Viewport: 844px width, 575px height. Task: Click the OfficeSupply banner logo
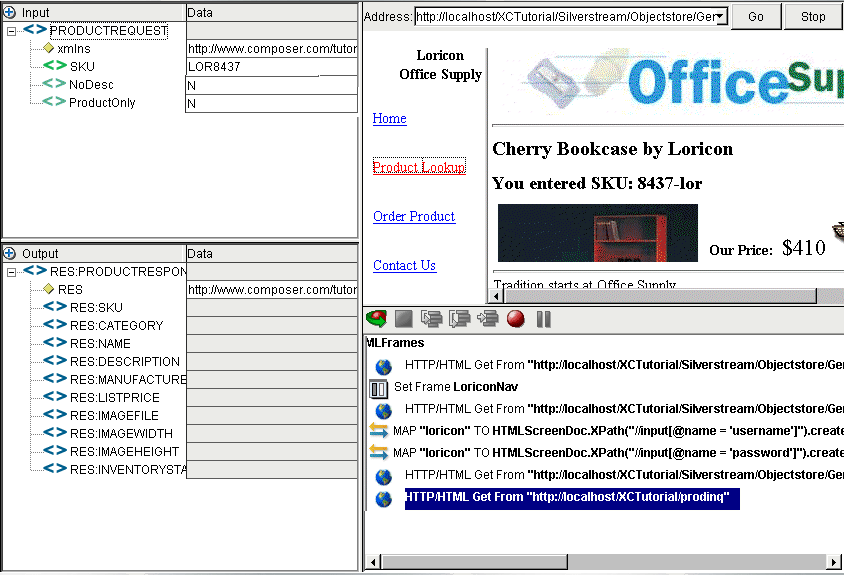pos(684,81)
